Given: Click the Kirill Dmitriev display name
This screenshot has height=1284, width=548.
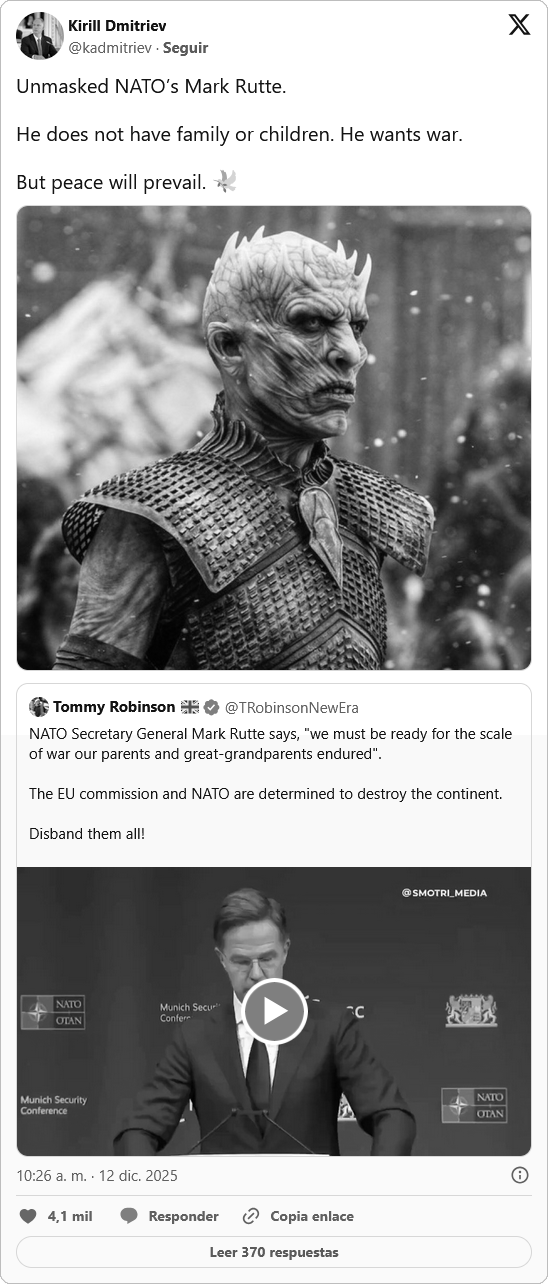Looking at the screenshot, I should tap(117, 26).
